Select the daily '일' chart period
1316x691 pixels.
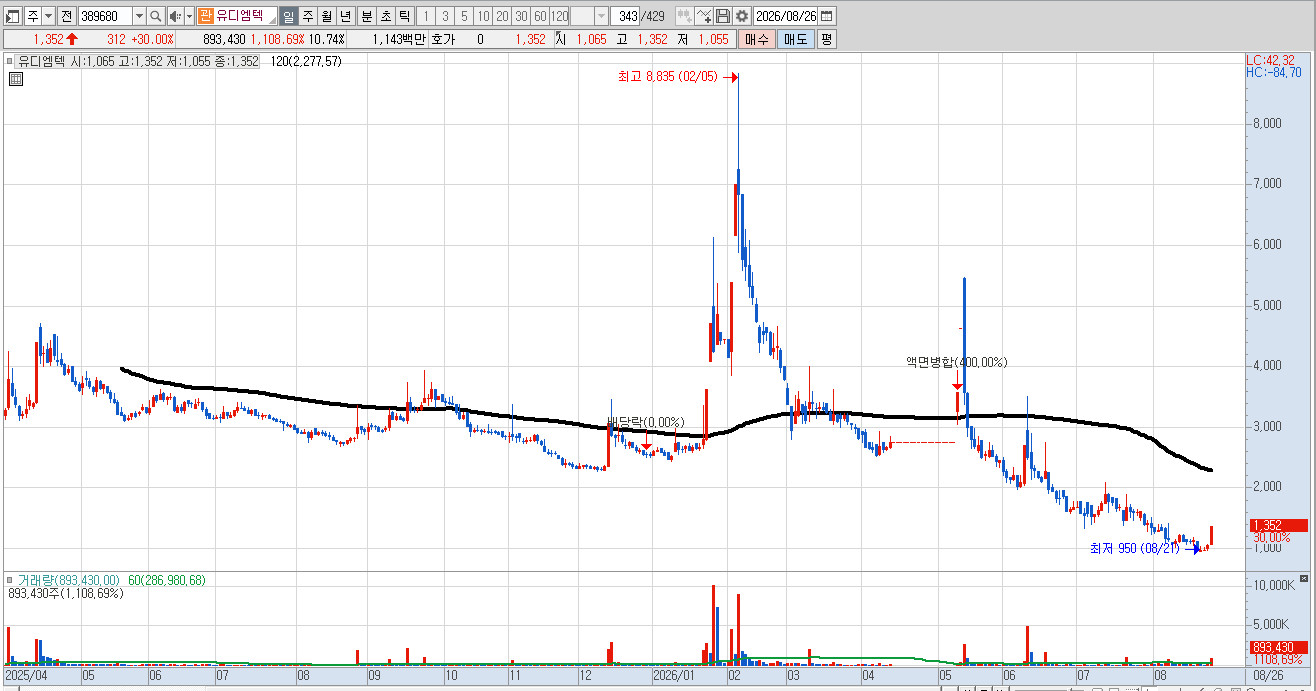[x=288, y=16]
